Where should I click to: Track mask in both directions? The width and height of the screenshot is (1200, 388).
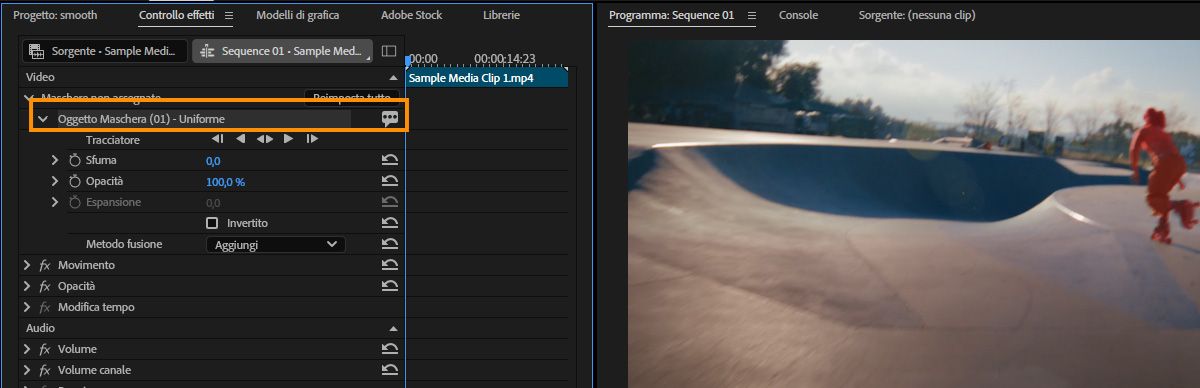point(265,139)
